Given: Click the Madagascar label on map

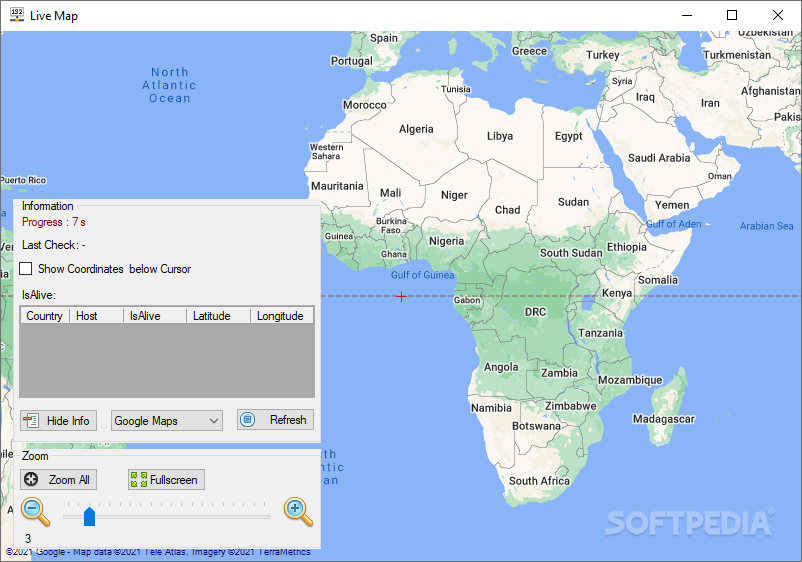Looking at the screenshot, I should (664, 419).
